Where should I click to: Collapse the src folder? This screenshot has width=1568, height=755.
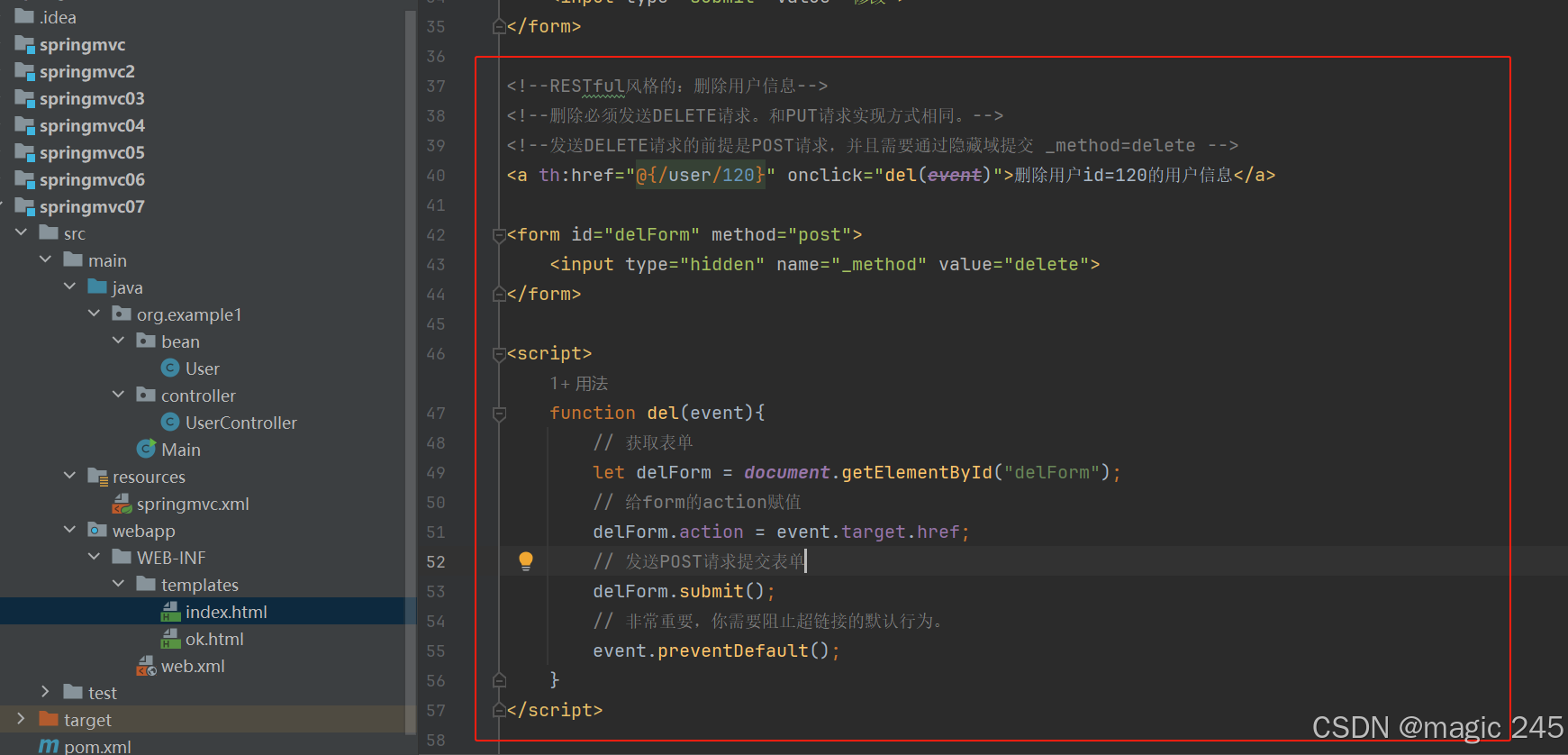pyautogui.click(x=21, y=232)
